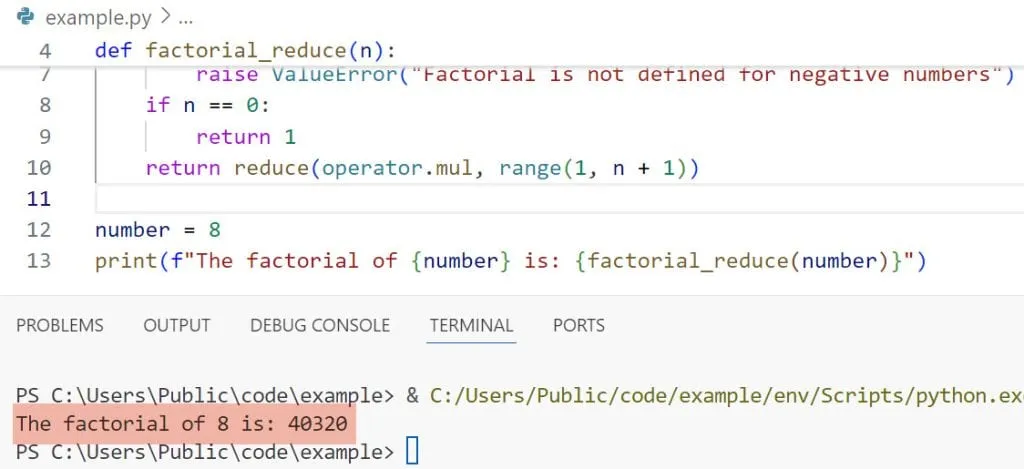Expand the breadcrumb ellipsis symbol path
The height and width of the screenshot is (469, 1024).
pos(183,18)
